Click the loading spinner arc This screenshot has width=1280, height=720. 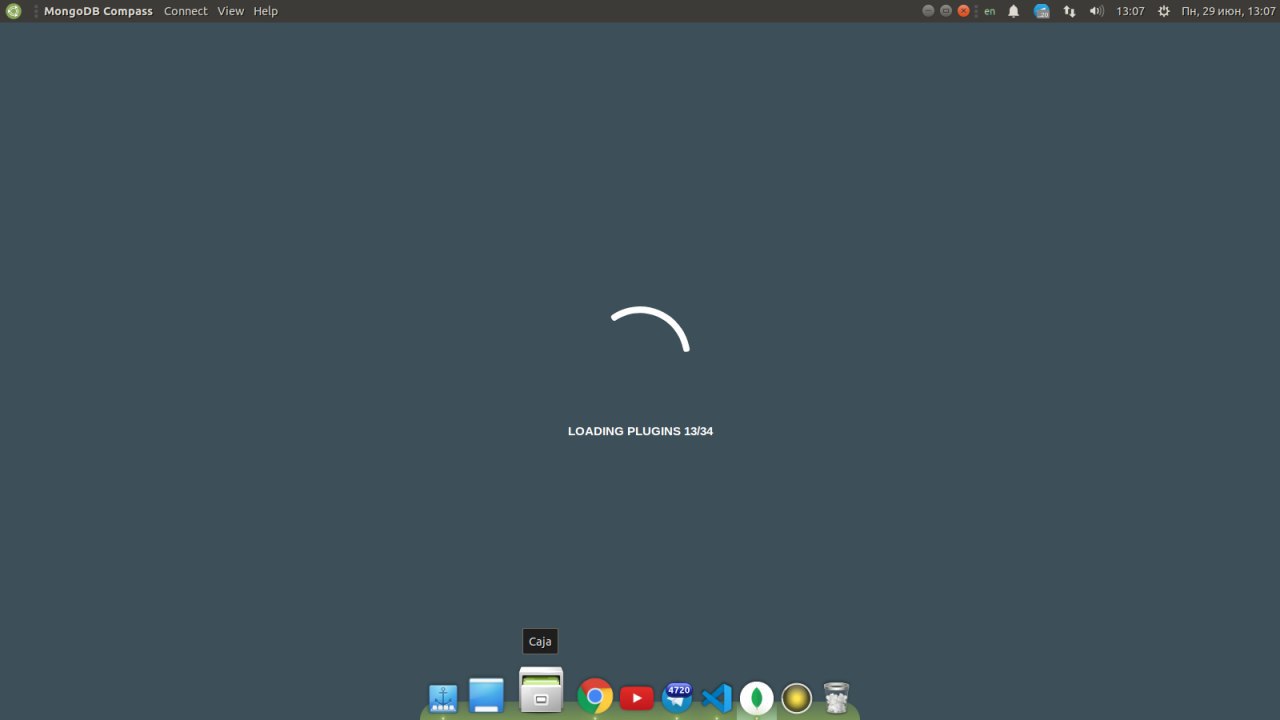point(650,329)
